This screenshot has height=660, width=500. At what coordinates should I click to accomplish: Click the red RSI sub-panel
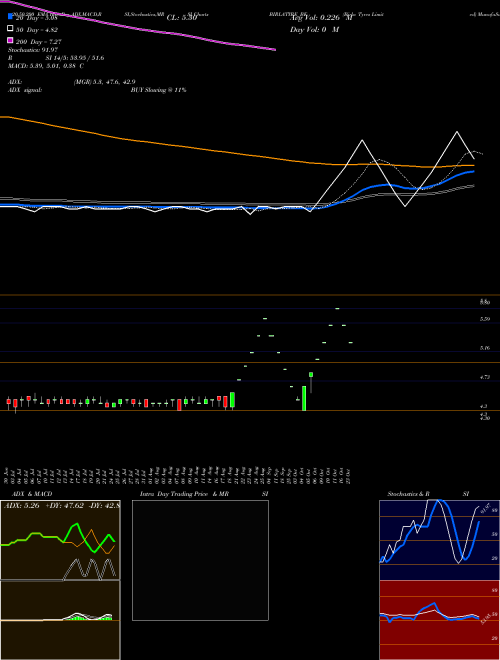[439, 620]
